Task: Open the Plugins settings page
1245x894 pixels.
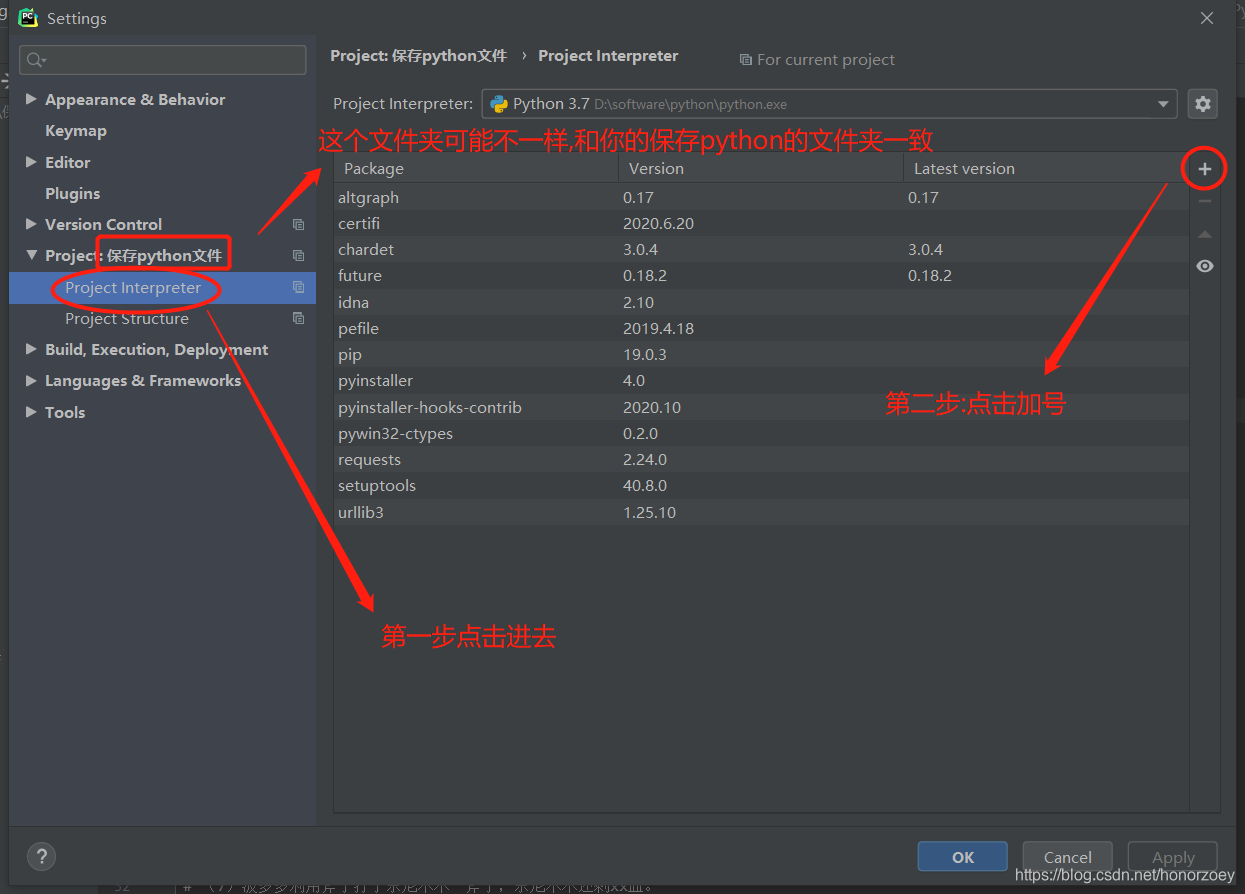Action: [x=73, y=193]
